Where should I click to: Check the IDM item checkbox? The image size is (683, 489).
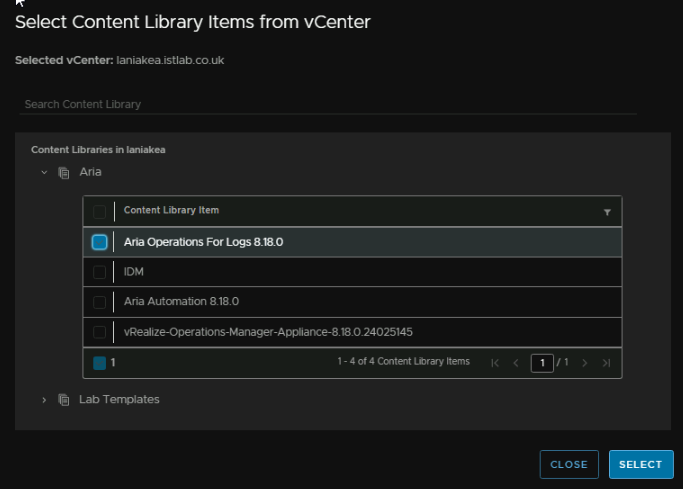99,272
